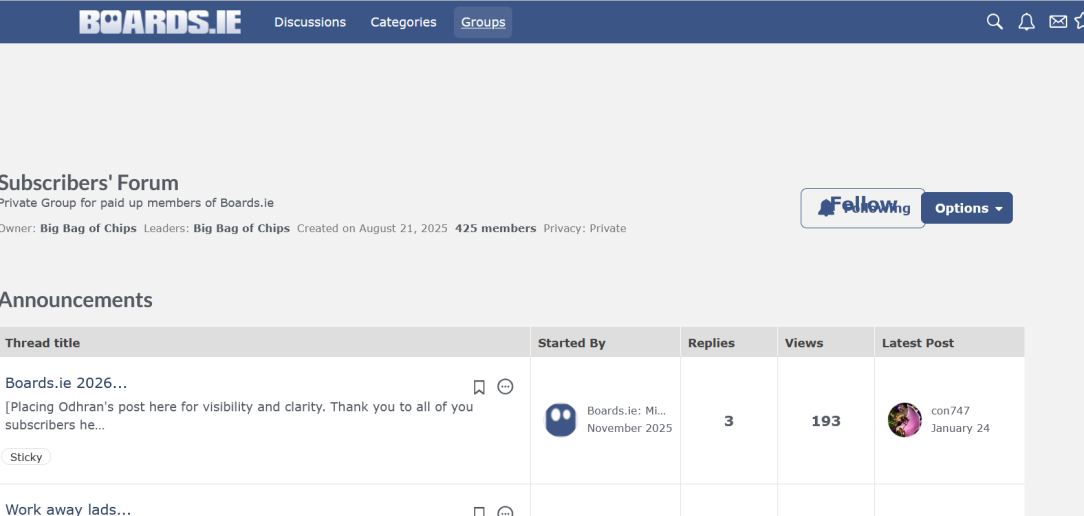1084x516 pixels.
Task: Bookmark the Boards.ie 2026 thread
Action: click(478, 387)
